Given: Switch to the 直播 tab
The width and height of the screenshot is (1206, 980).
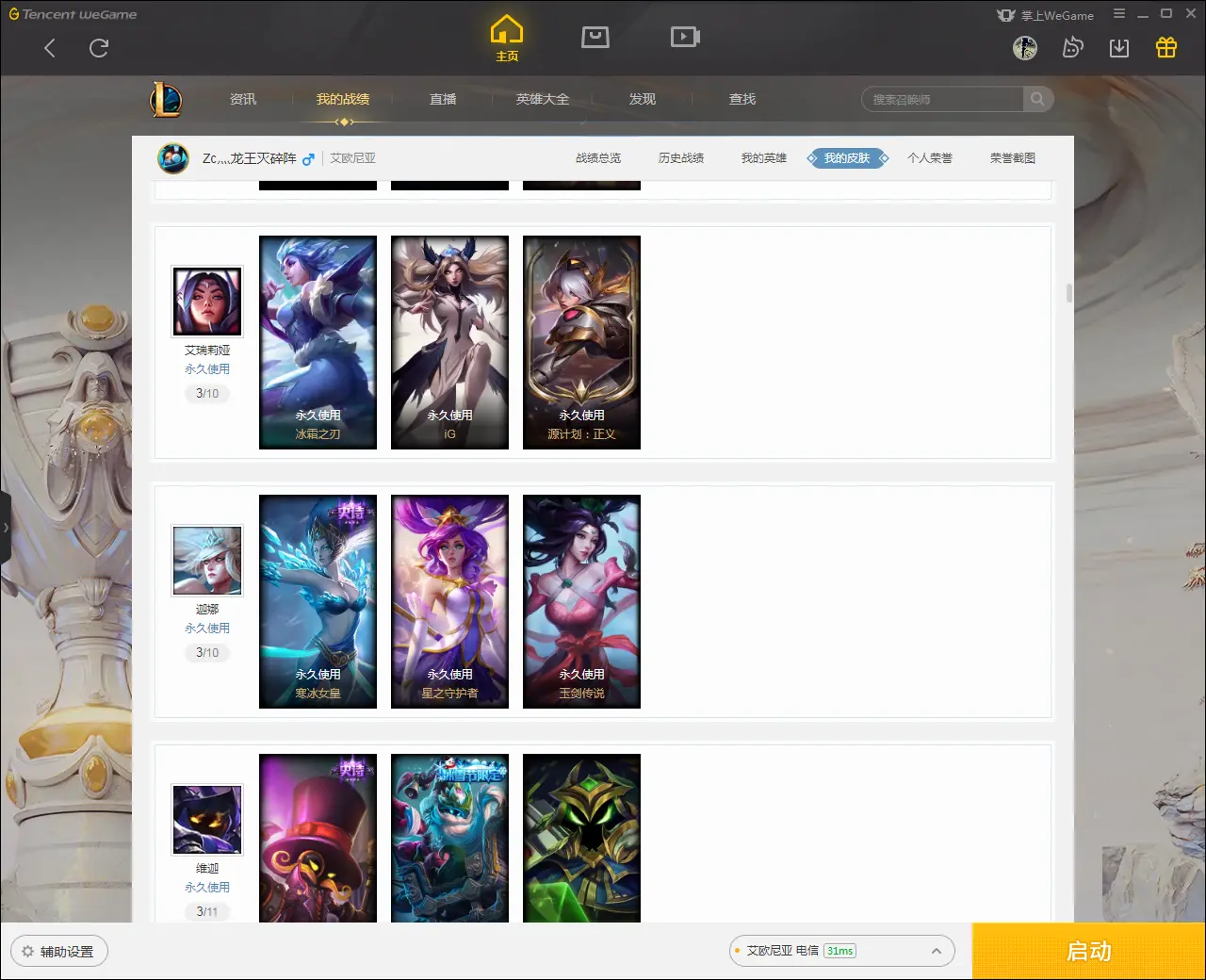Looking at the screenshot, I should coord(443,99).
